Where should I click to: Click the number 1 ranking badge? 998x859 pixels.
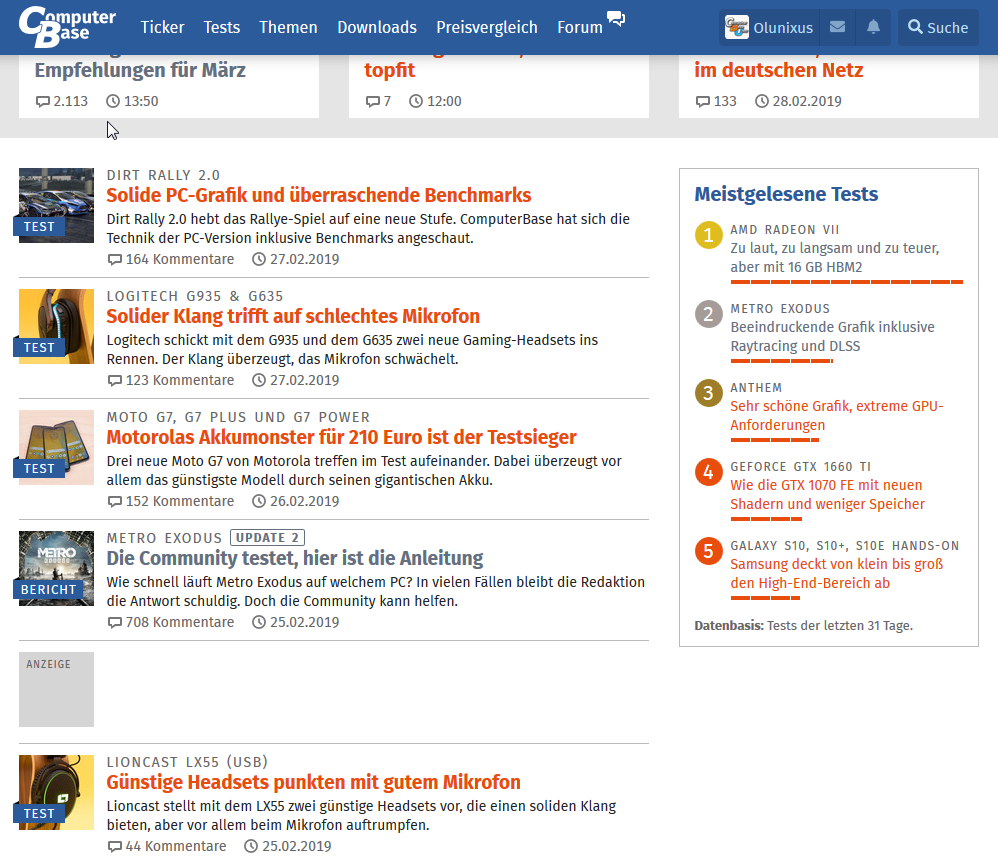(708, 235)
